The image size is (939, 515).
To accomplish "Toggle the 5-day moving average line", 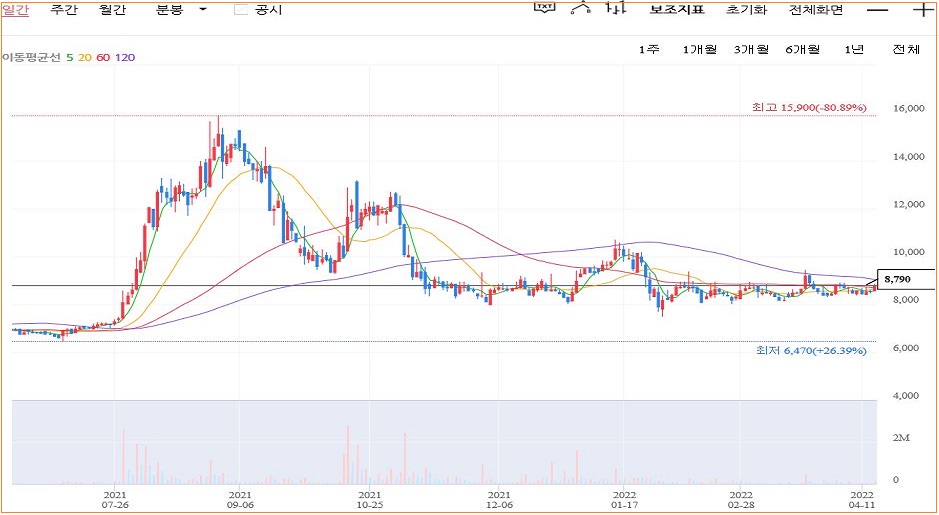I will [x=69, y=57].
